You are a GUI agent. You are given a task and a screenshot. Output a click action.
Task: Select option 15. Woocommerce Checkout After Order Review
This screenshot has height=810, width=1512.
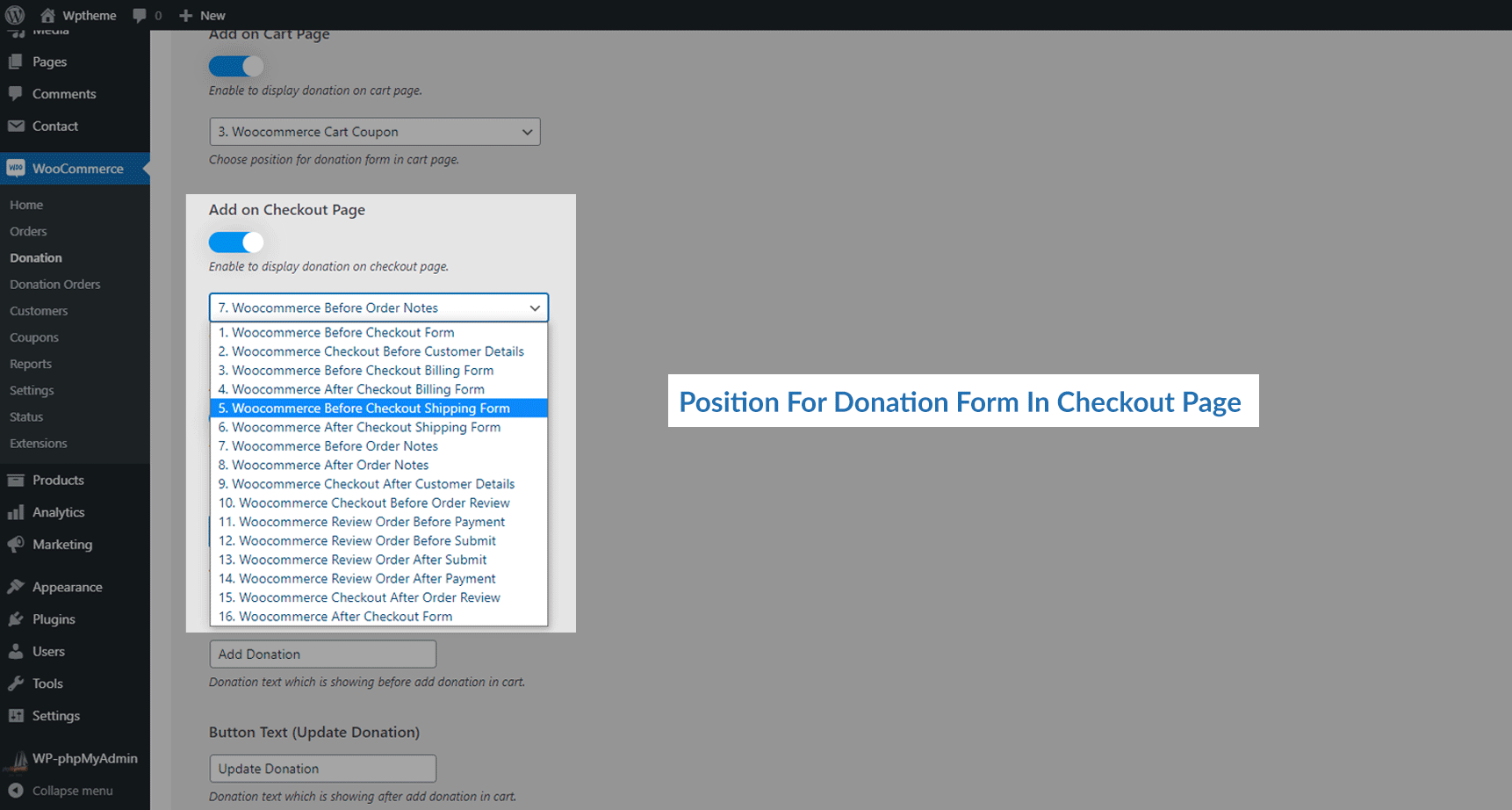click(x=378, y=597)
